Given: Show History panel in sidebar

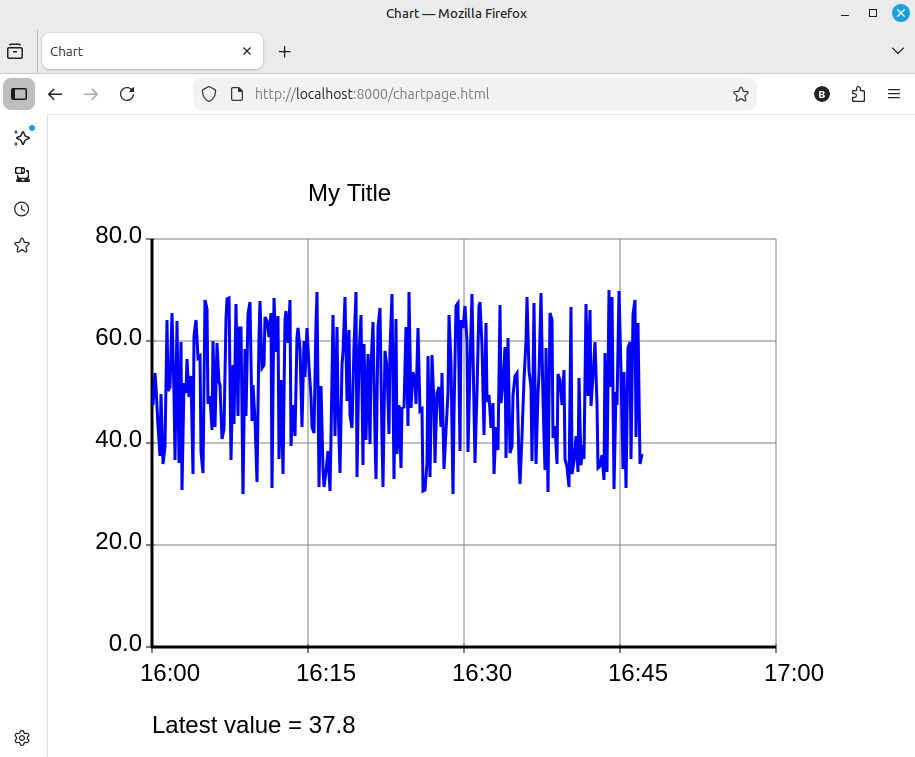Looking at the screenshot, I should click(x=22, y=209).
